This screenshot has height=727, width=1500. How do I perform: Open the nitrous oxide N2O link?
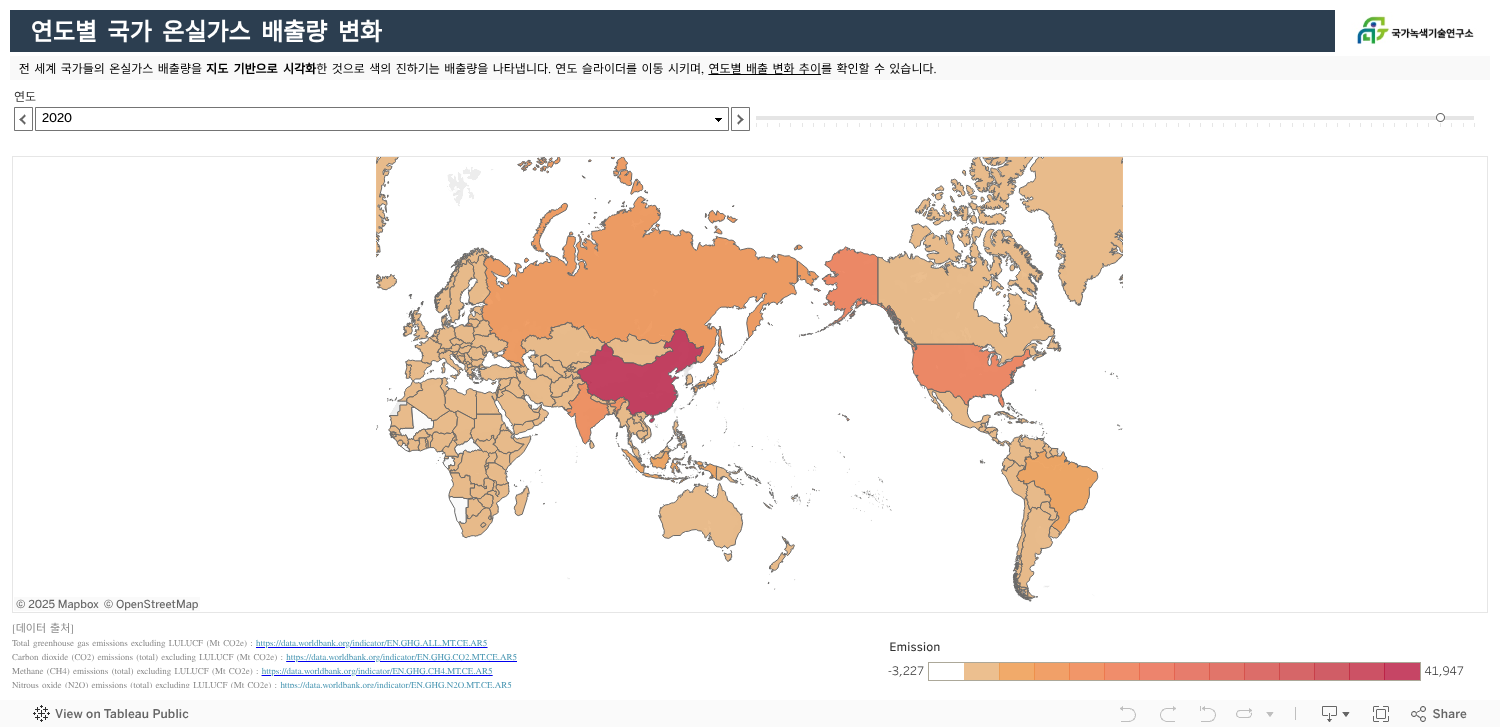[x=395, y=685]
